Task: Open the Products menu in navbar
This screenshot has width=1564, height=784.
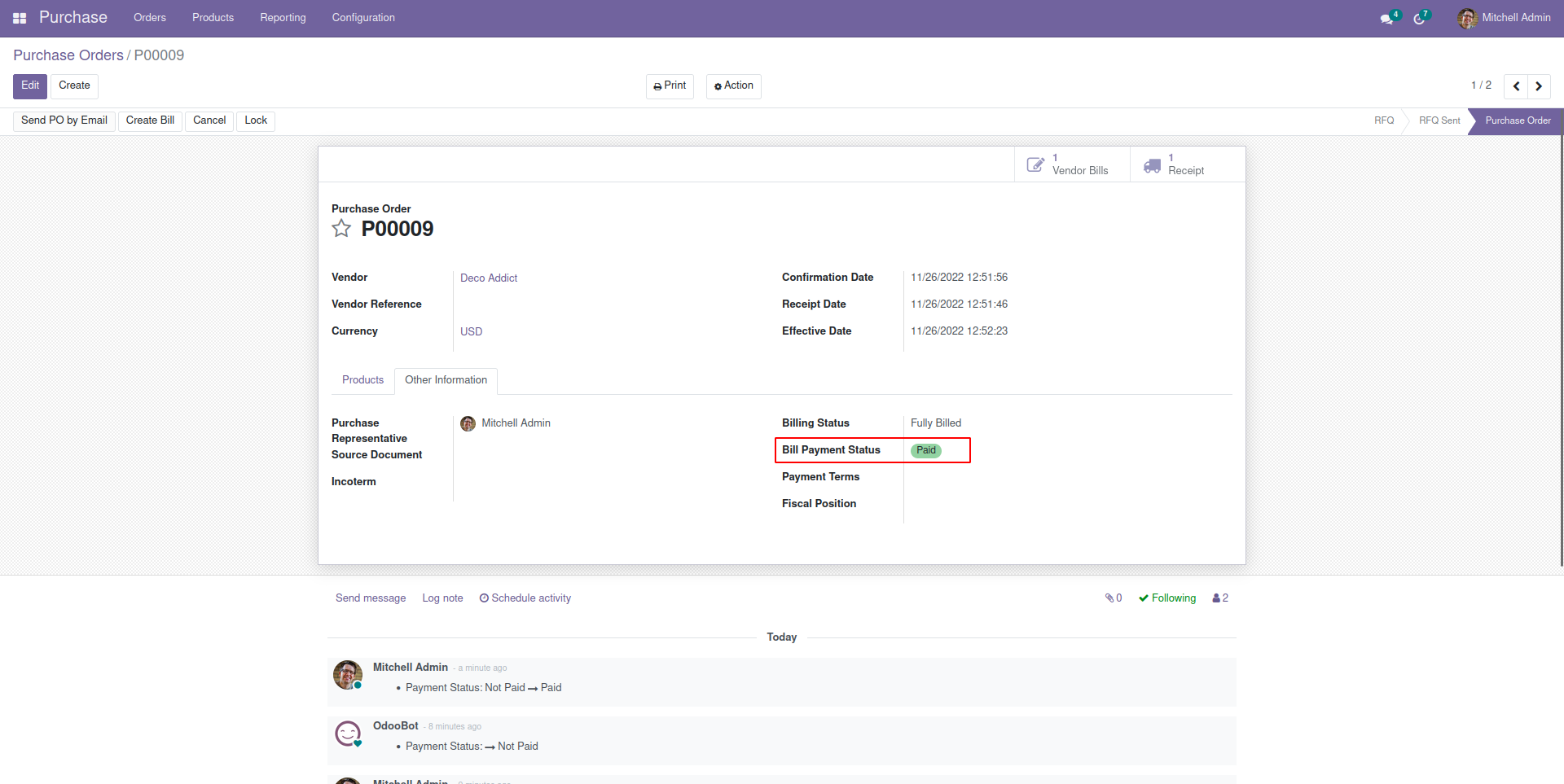Action: pos(213,18)
